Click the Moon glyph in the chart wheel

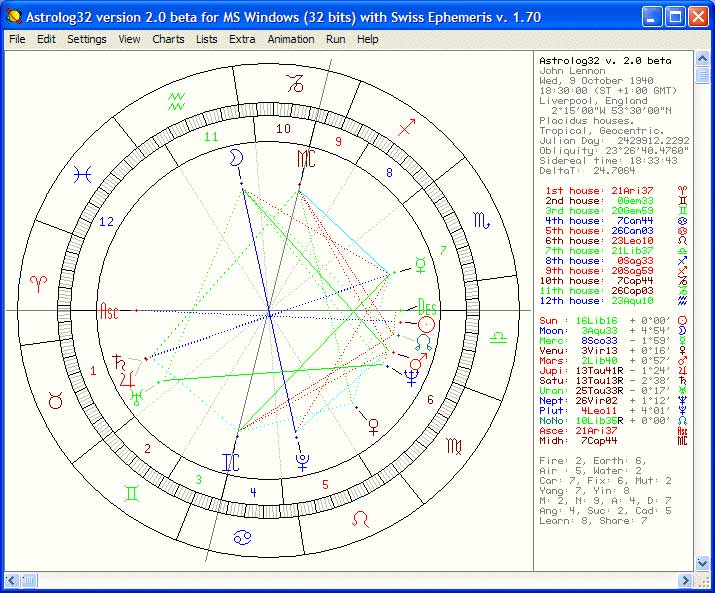[x=236, y=157]
